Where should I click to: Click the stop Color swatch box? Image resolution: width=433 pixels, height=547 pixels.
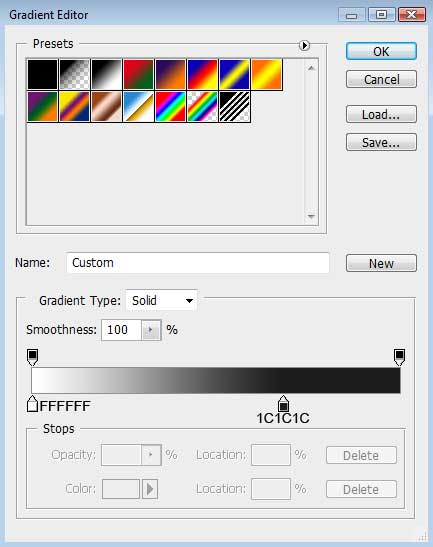coord(121,489)
